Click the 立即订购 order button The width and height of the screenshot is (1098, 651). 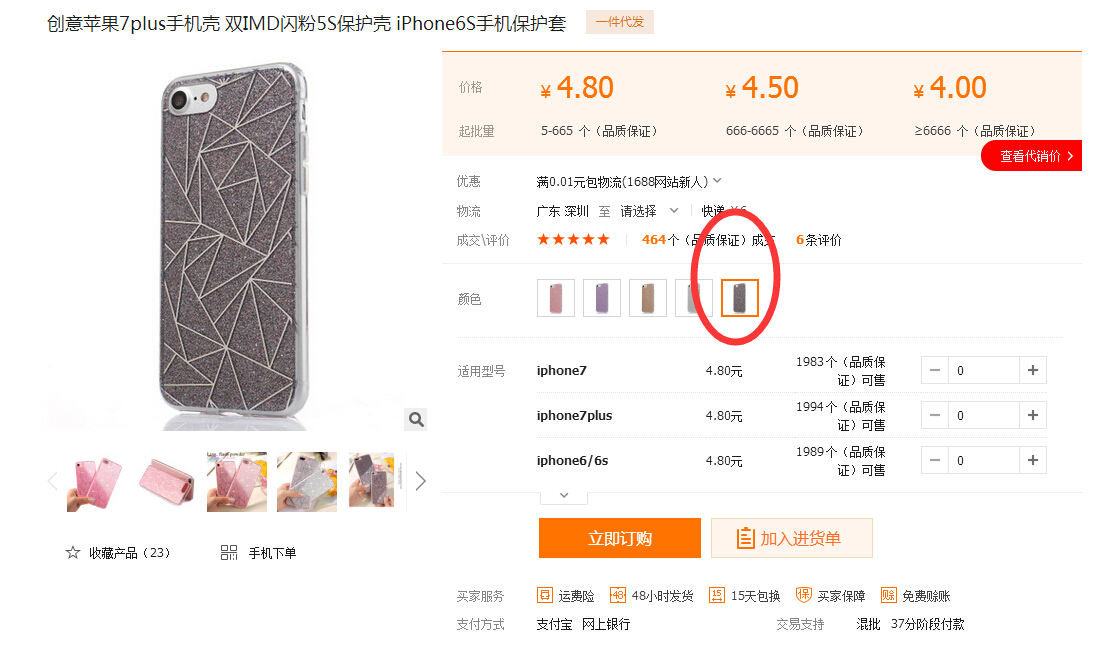pyautogui.click(x=620, y=538)
